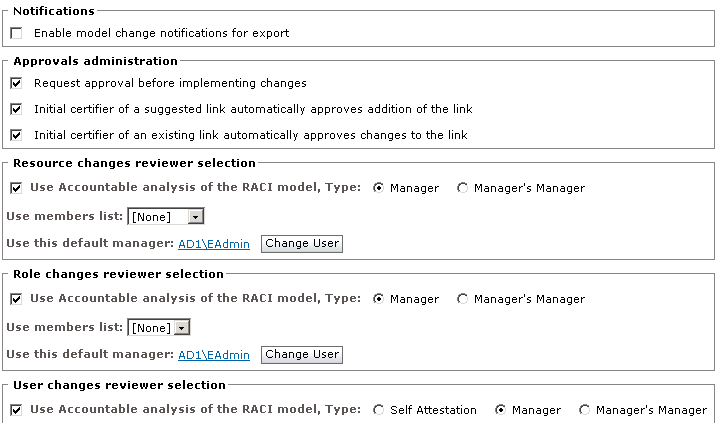The image size is (717, 423).
Task: Select Manager radio for User changes reviewer
Action: [x=500, y=409]
